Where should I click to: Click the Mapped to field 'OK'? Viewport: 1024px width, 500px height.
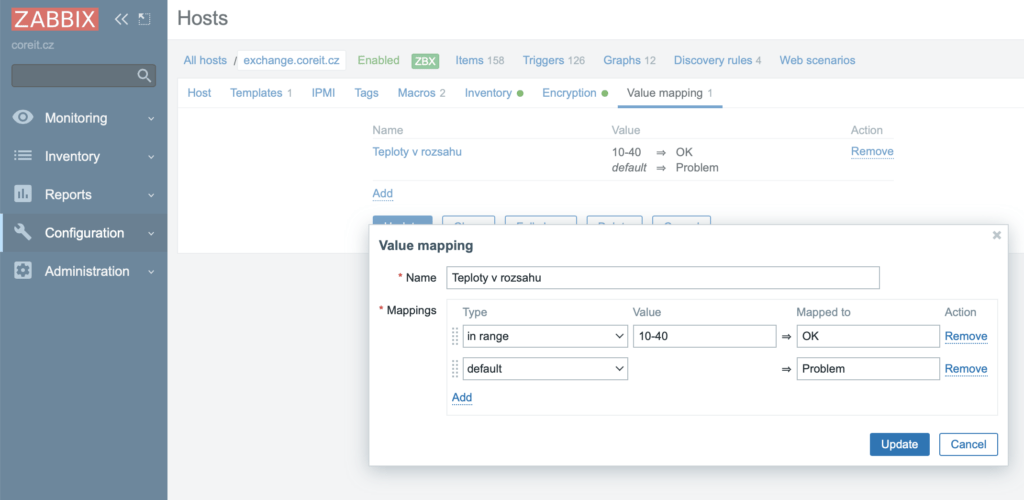pyautogui.click(x=868, y=337)
